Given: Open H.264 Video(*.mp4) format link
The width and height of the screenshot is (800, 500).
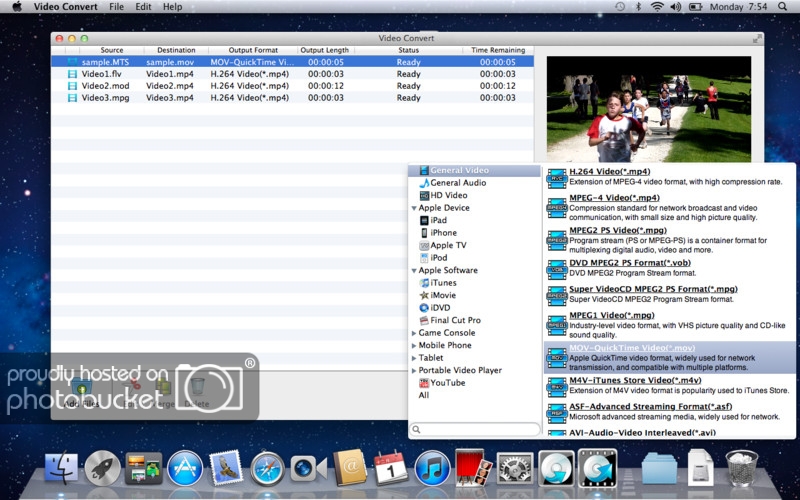Looking at the screenshot, I should [x=610, y=171].
